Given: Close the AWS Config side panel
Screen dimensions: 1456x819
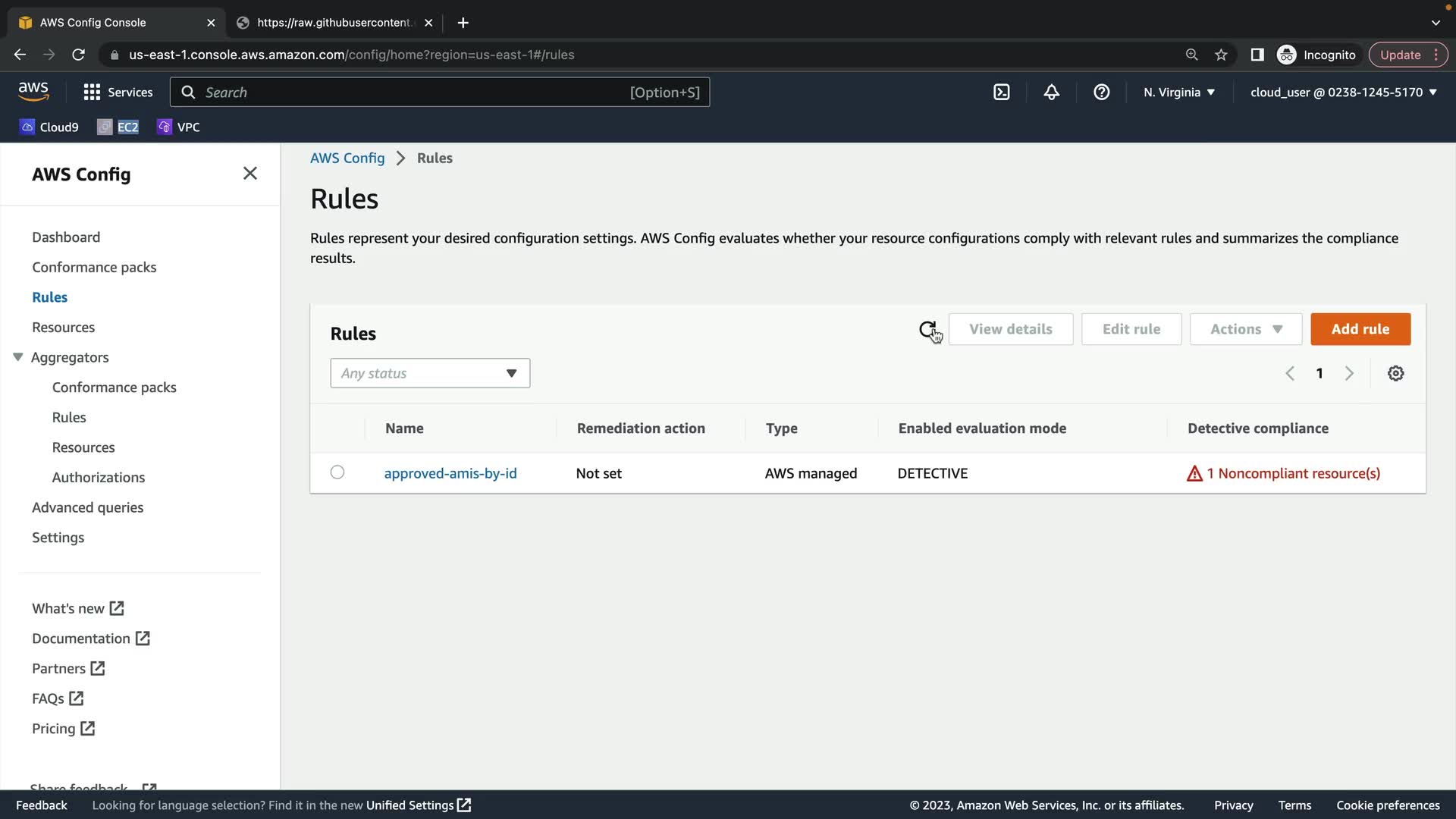Looking at the screenshot, I should pyautogui.click(x=249, y=174).
